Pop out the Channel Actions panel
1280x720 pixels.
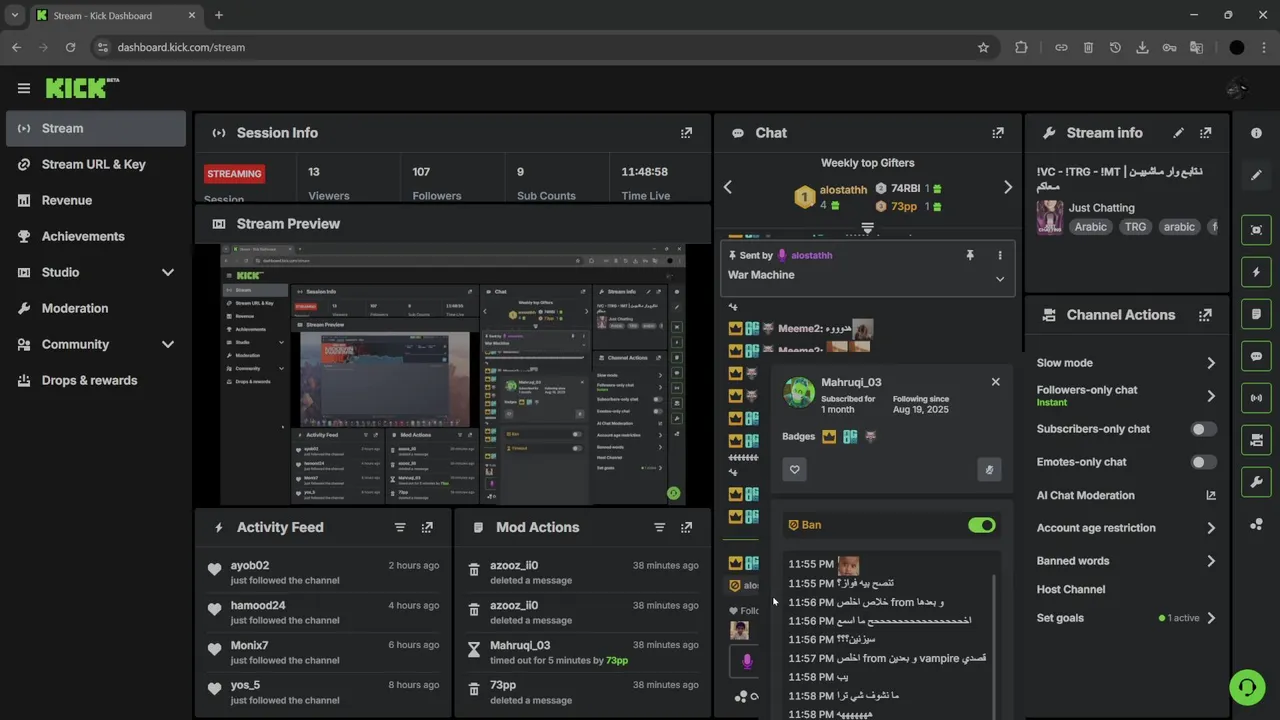1205,315
